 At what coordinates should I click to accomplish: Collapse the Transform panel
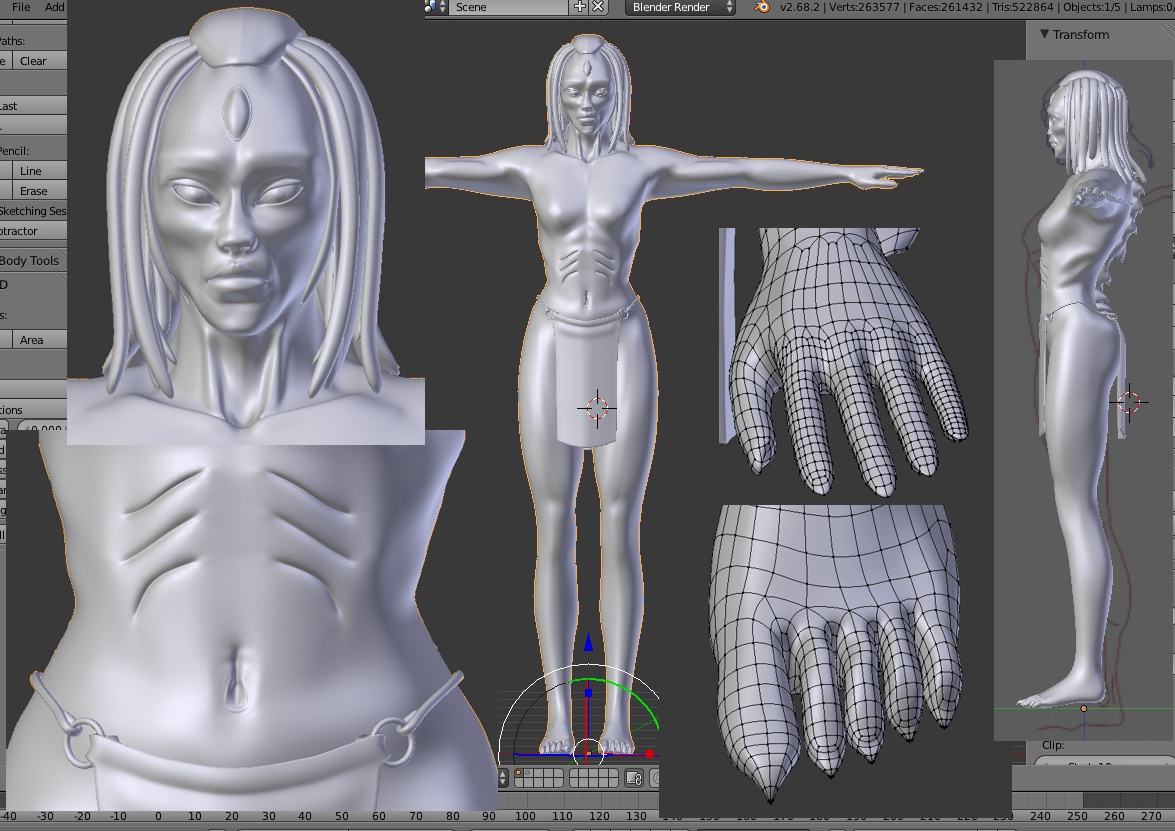(x=1044, y=34)
